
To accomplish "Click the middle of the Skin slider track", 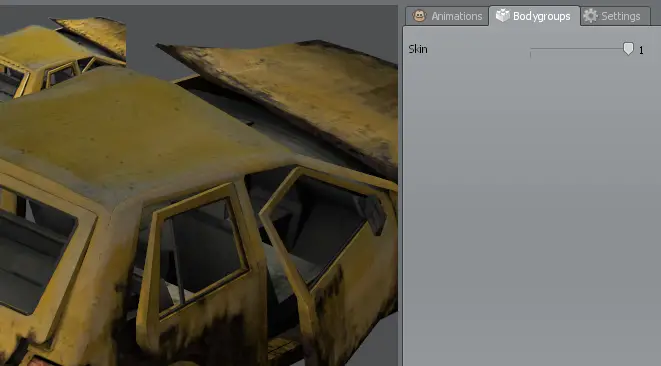I will [579, 49].
